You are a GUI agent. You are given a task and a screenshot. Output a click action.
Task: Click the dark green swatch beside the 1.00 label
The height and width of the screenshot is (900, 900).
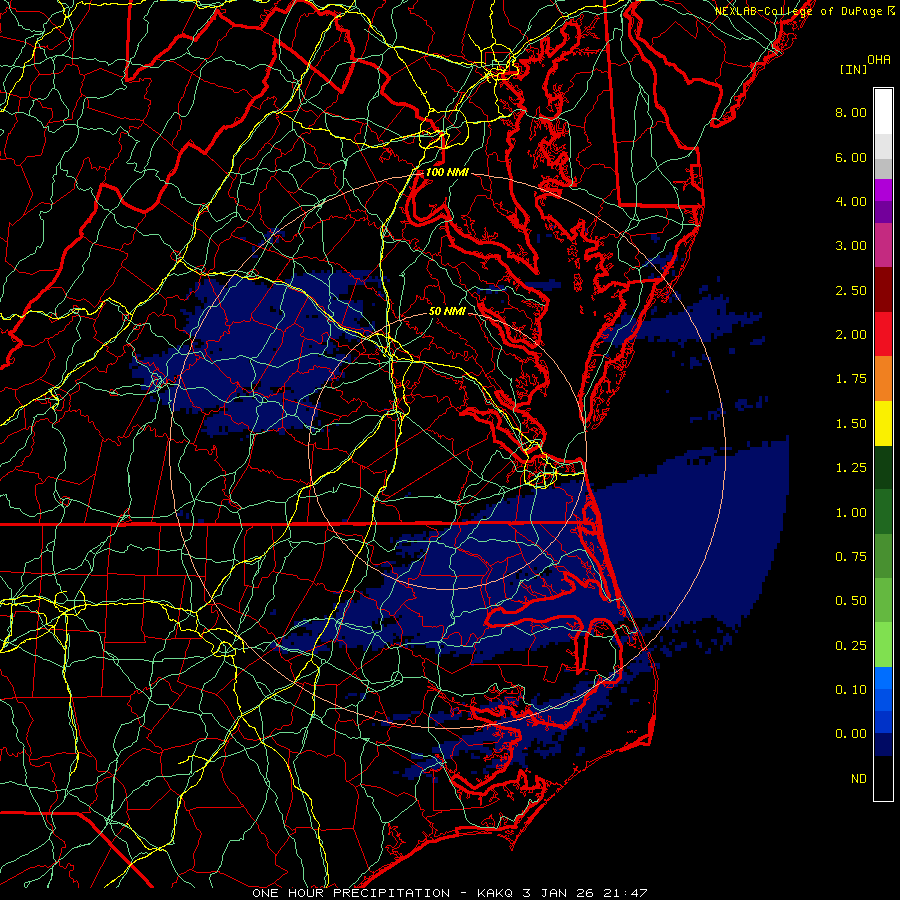pos(883,512)
